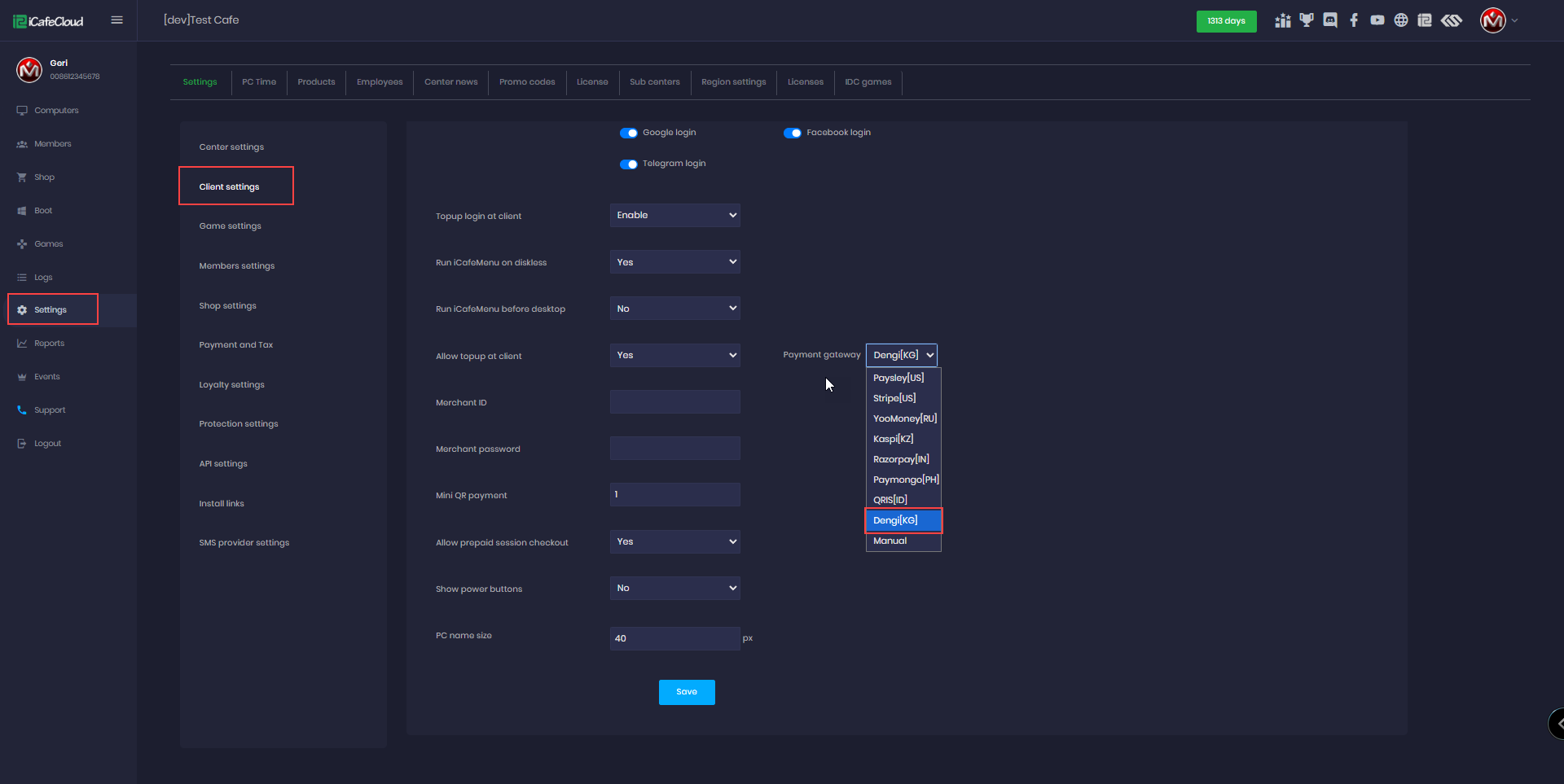This screenshot has width=1564, height=784.
Task: Open the Facebook icon in header
Action: (x=1354, y=20)
